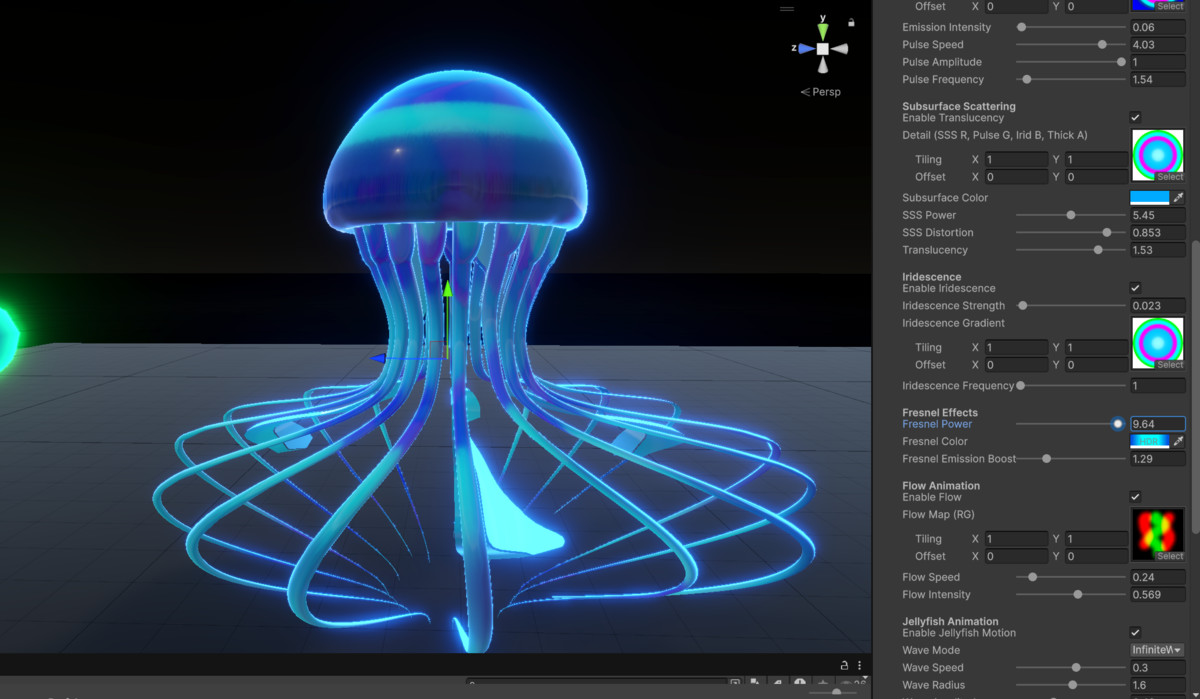The height and width of the screenshot is (699, 1200).
Task: Disable the Enable Translucency checkbox
Action: [x=1135, y=118]
